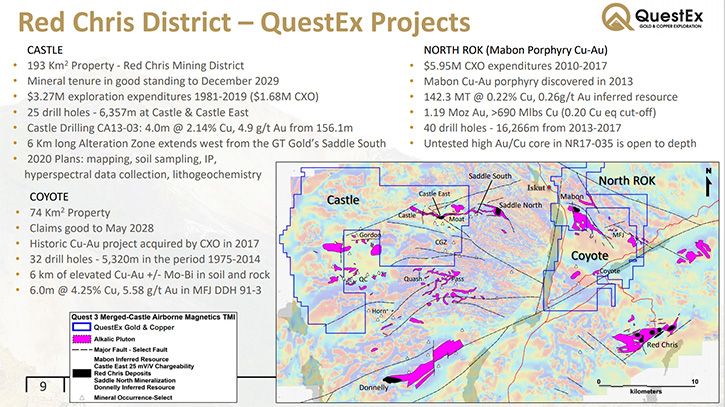The width and height of the screenshot is (725, 407).
Task: Click the QuestEx logo emblem
Action: coord(617,17)
